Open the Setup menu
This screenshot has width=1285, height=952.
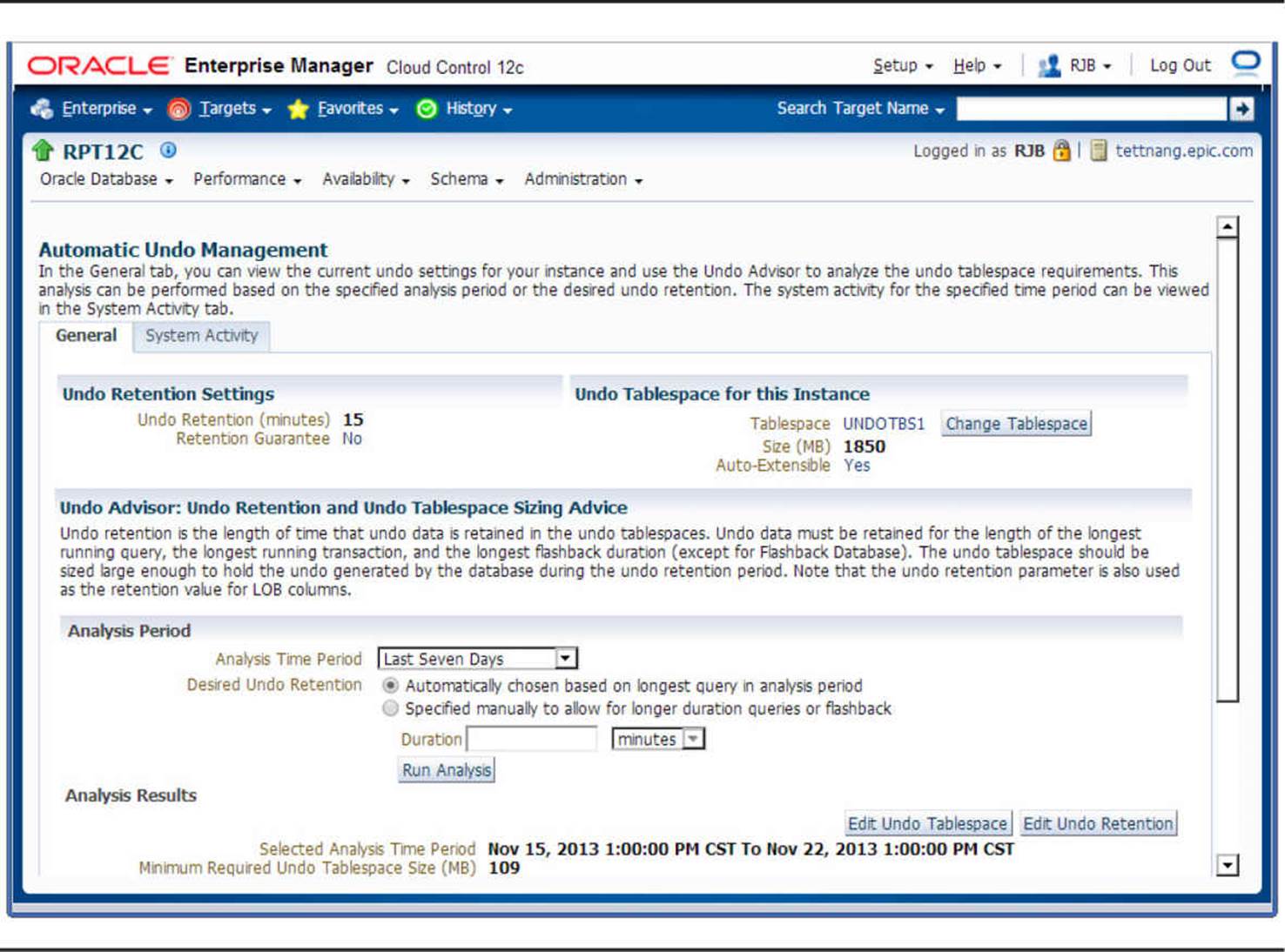click(x=903, y=66)
